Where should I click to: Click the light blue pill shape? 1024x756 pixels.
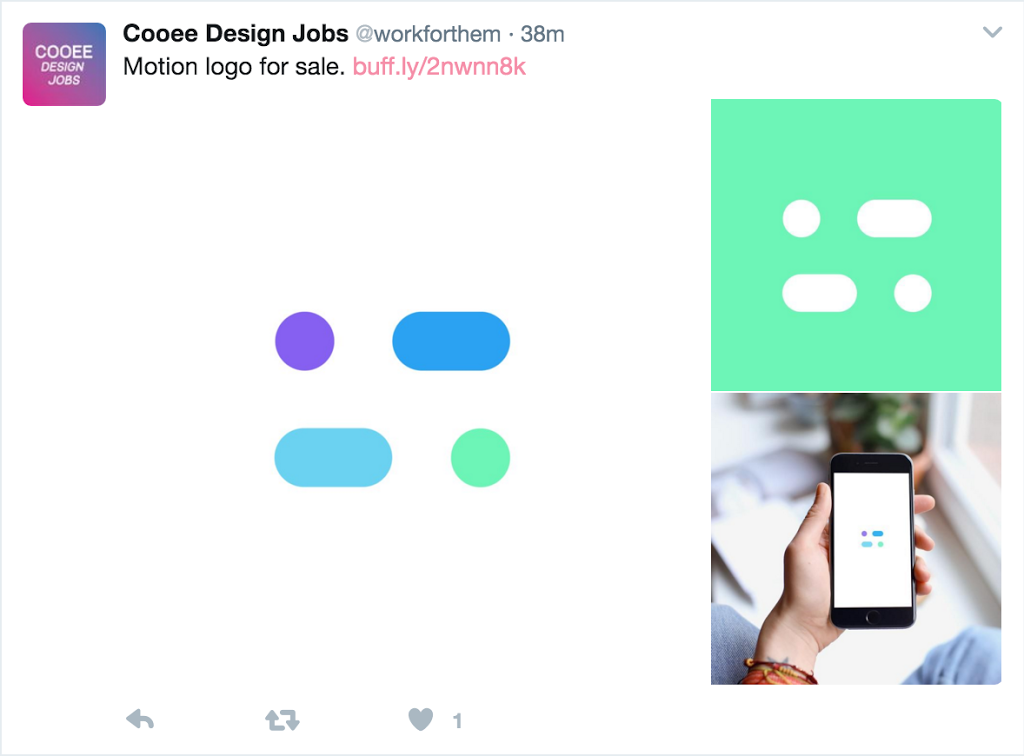coord(333,458)
